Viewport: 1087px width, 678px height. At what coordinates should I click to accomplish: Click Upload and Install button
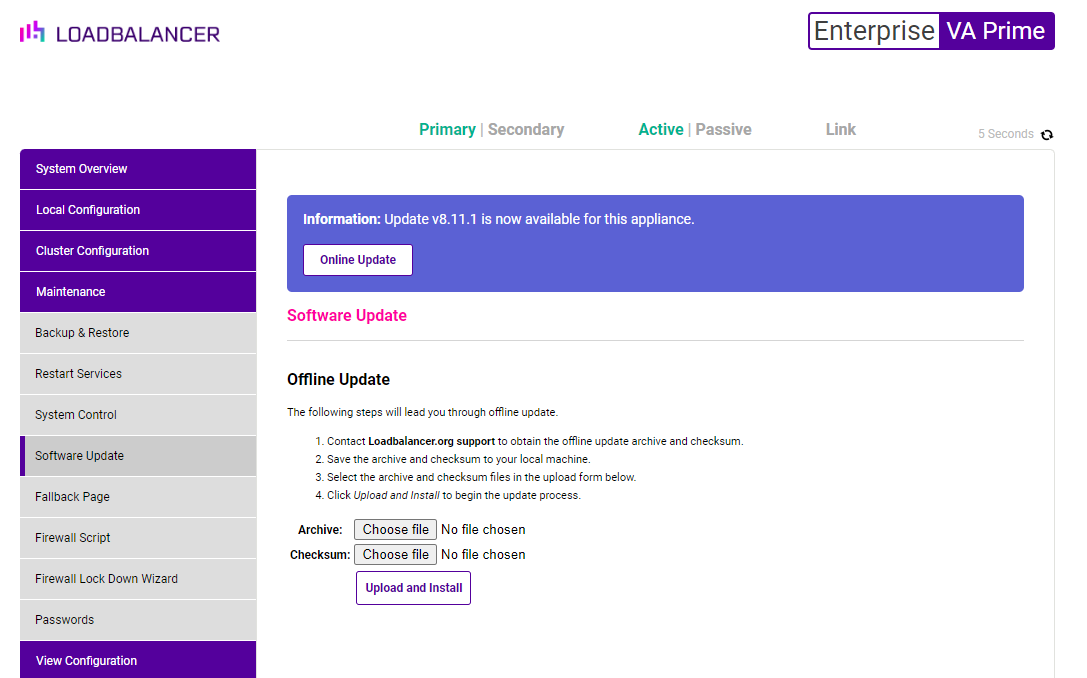click(x=413, y=588)
